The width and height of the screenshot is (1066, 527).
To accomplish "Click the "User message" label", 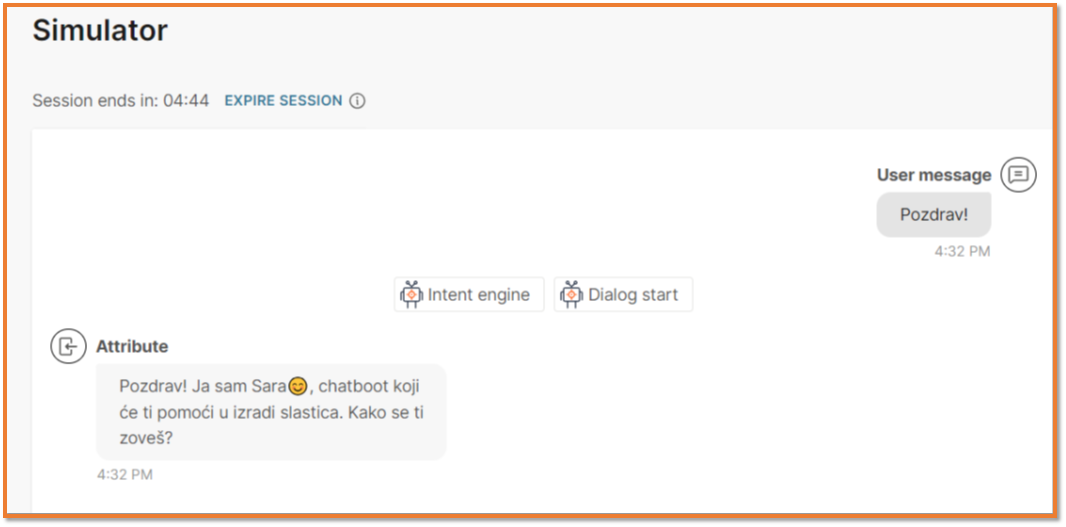I will [x=933, y=175].
